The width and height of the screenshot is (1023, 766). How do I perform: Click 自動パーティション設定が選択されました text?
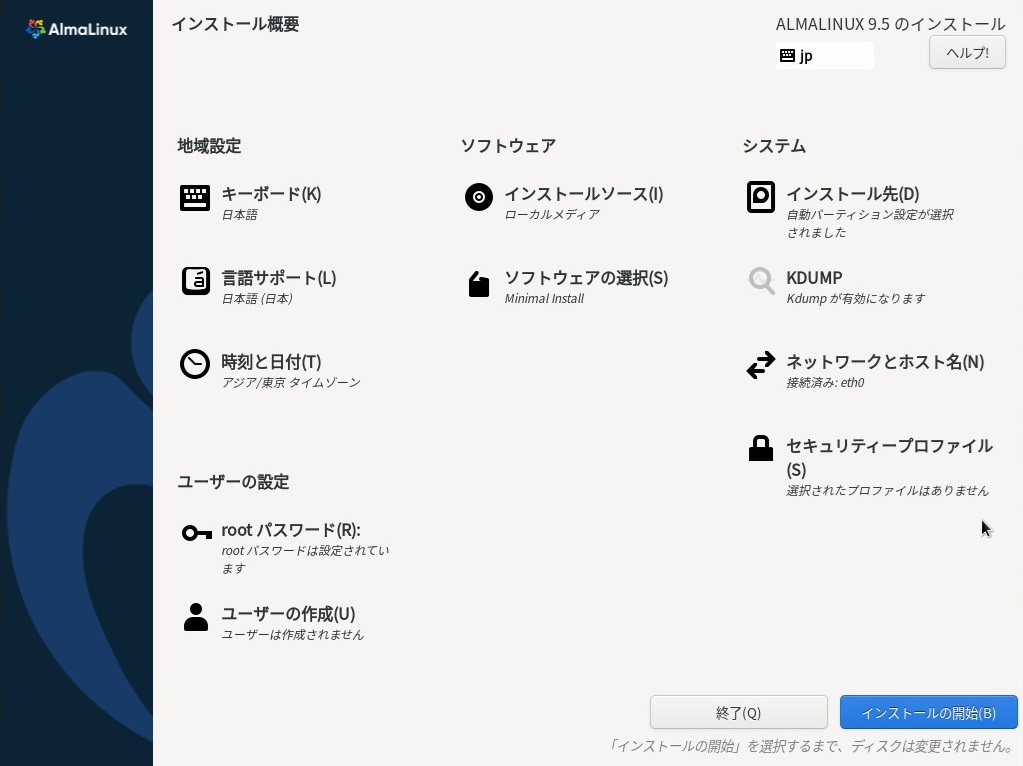[870, 223]
